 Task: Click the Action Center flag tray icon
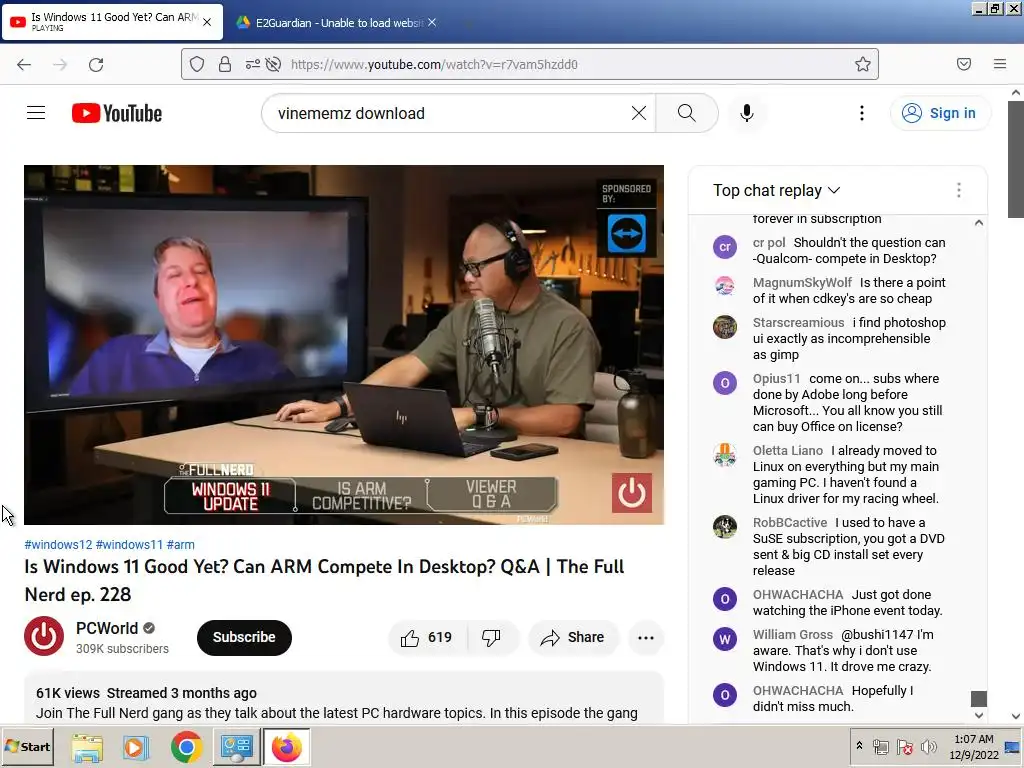point(905,746)
